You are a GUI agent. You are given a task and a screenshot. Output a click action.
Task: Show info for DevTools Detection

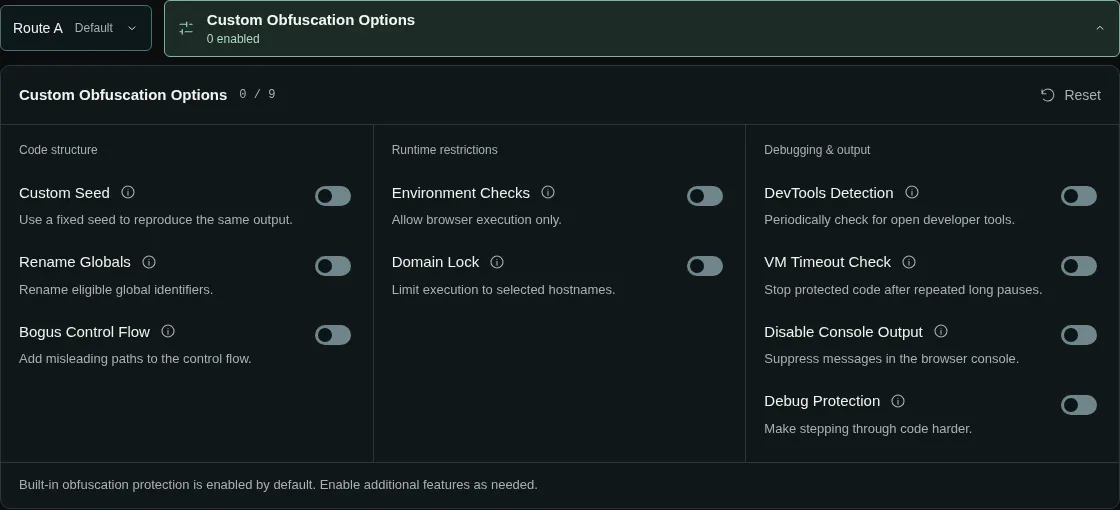tap(911, 192)
